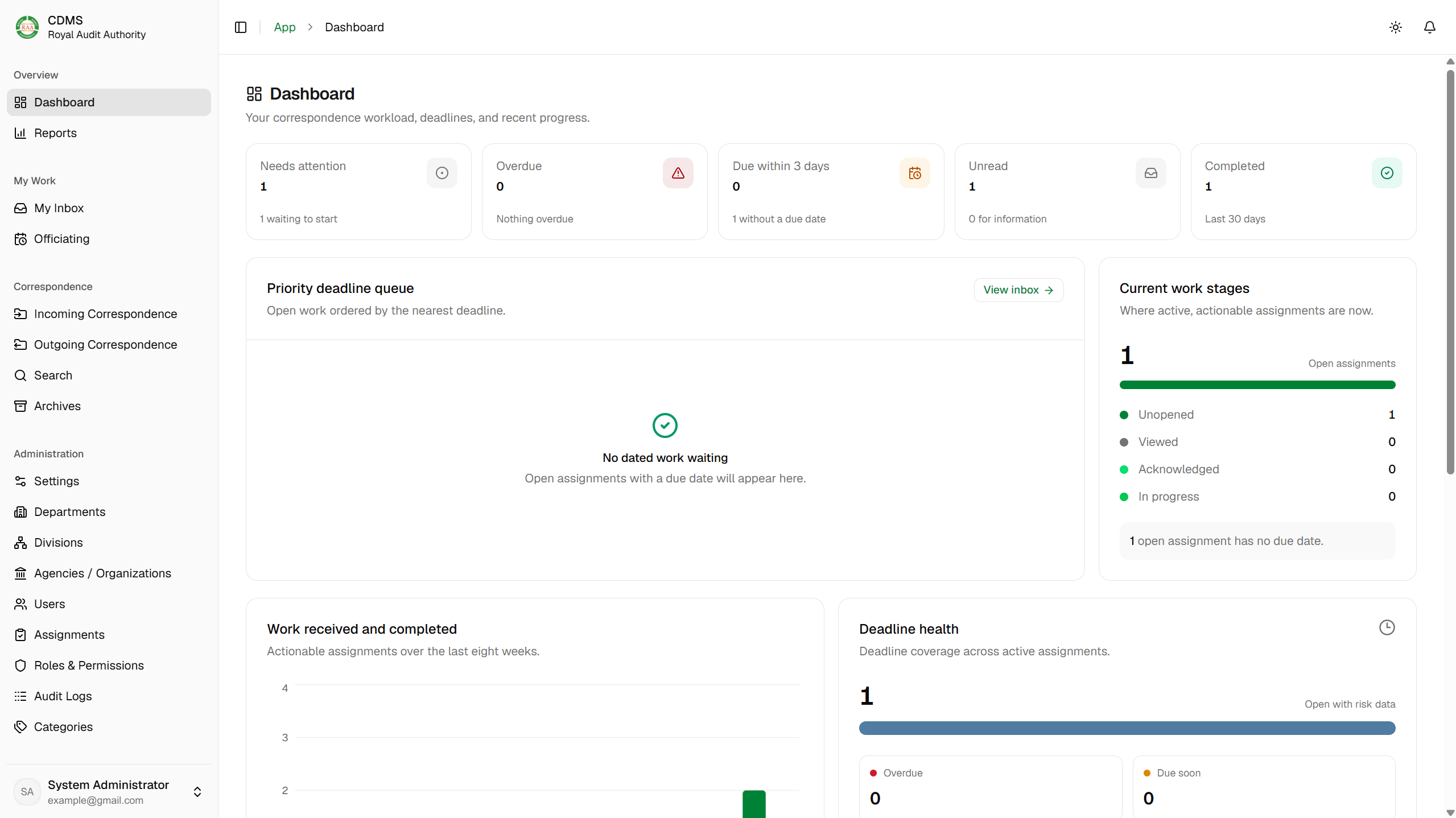
Task: Click the Due within 3 days calendar icon
Action: tap(915, 173)
